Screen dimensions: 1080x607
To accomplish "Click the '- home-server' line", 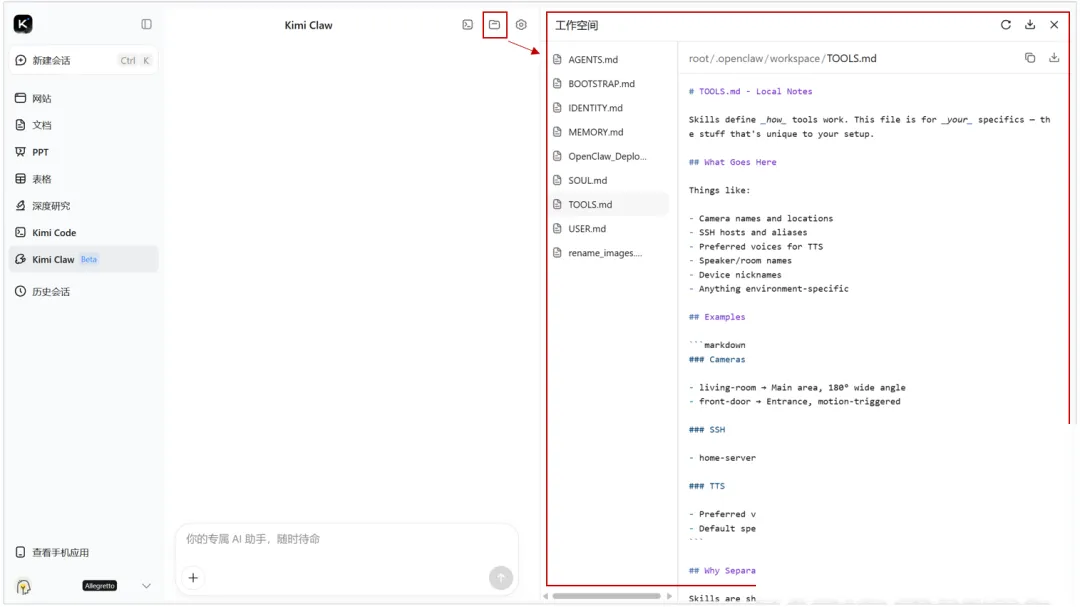I will (723, 458).
